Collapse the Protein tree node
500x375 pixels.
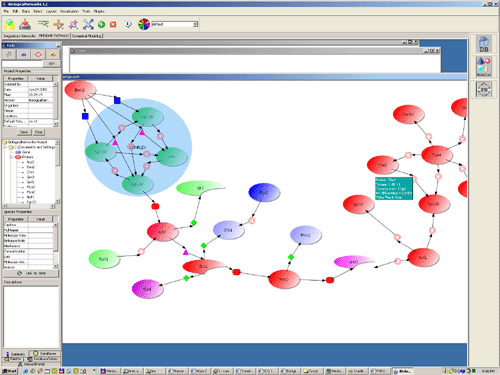click(11, 157)
